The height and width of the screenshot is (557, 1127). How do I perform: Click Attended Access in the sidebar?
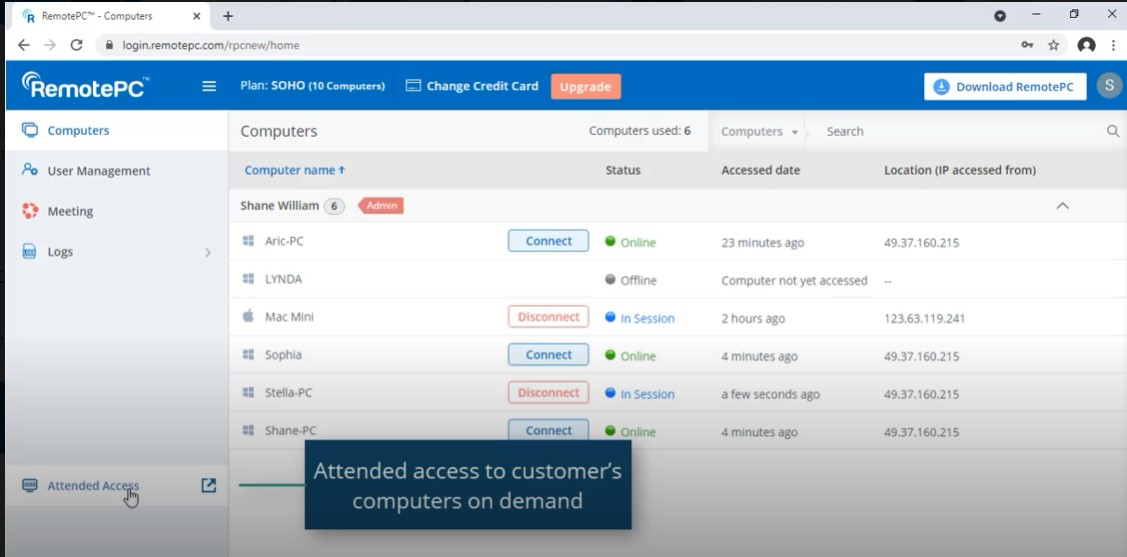(93, 486)
